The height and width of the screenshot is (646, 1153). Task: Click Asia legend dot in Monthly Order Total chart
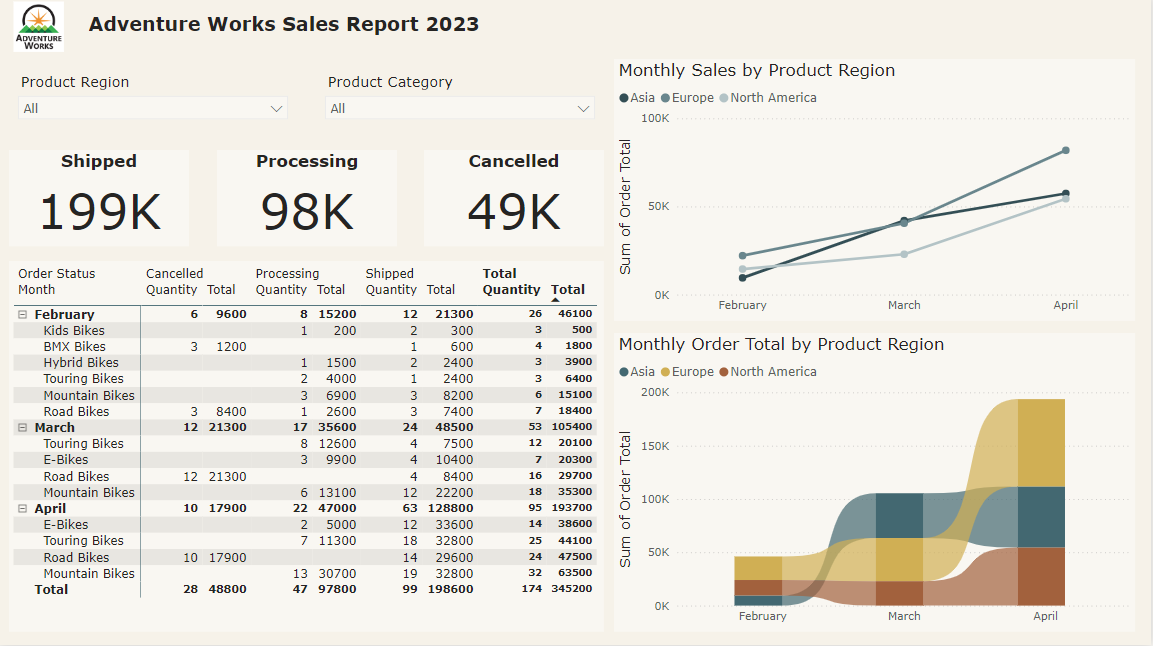point(624,372)
